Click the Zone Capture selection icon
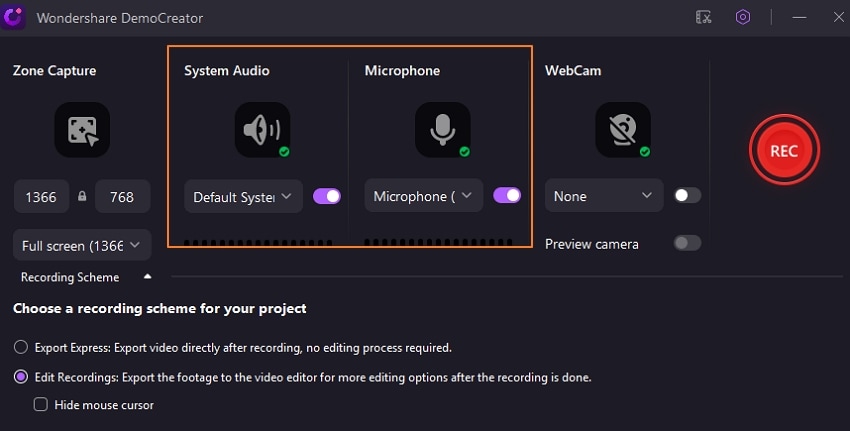The height and width of the screenshot is (431, 850). pyautogui.click(x=81, y=130)
